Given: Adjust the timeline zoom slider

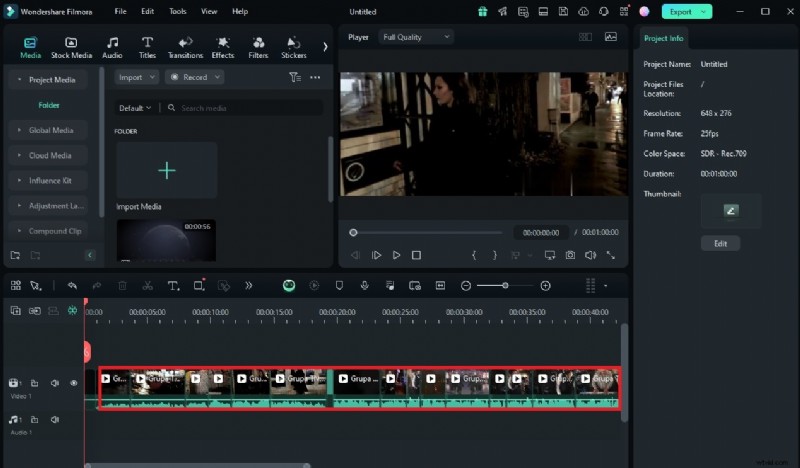Looking at the screenshot, I should [x=505, y=286].
